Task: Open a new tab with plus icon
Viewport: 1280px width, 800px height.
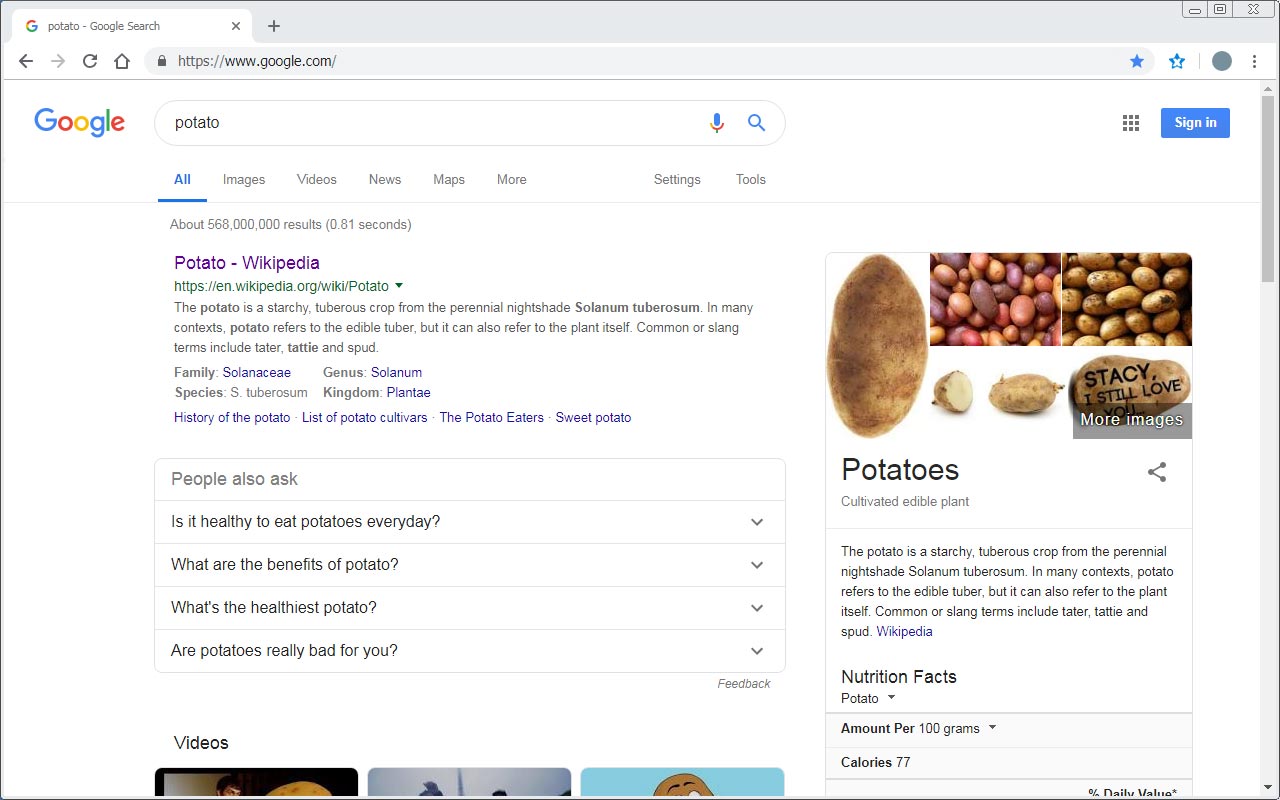Action: (x=274, y=26)
